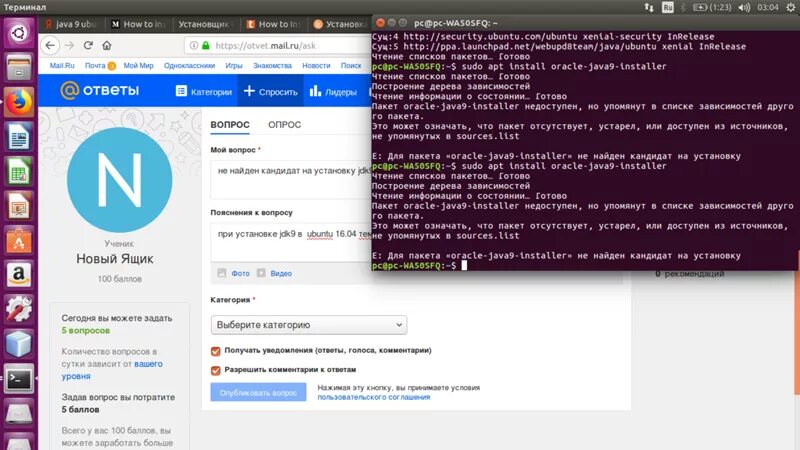The width and height of the screenshot is (800, 450).
Task: Open Ubuntu Dash search launcher
Action: 18,34
